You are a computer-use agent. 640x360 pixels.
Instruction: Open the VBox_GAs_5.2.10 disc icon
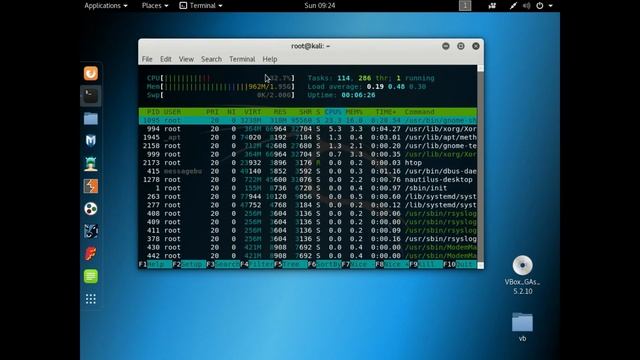[x=522, y=266]
